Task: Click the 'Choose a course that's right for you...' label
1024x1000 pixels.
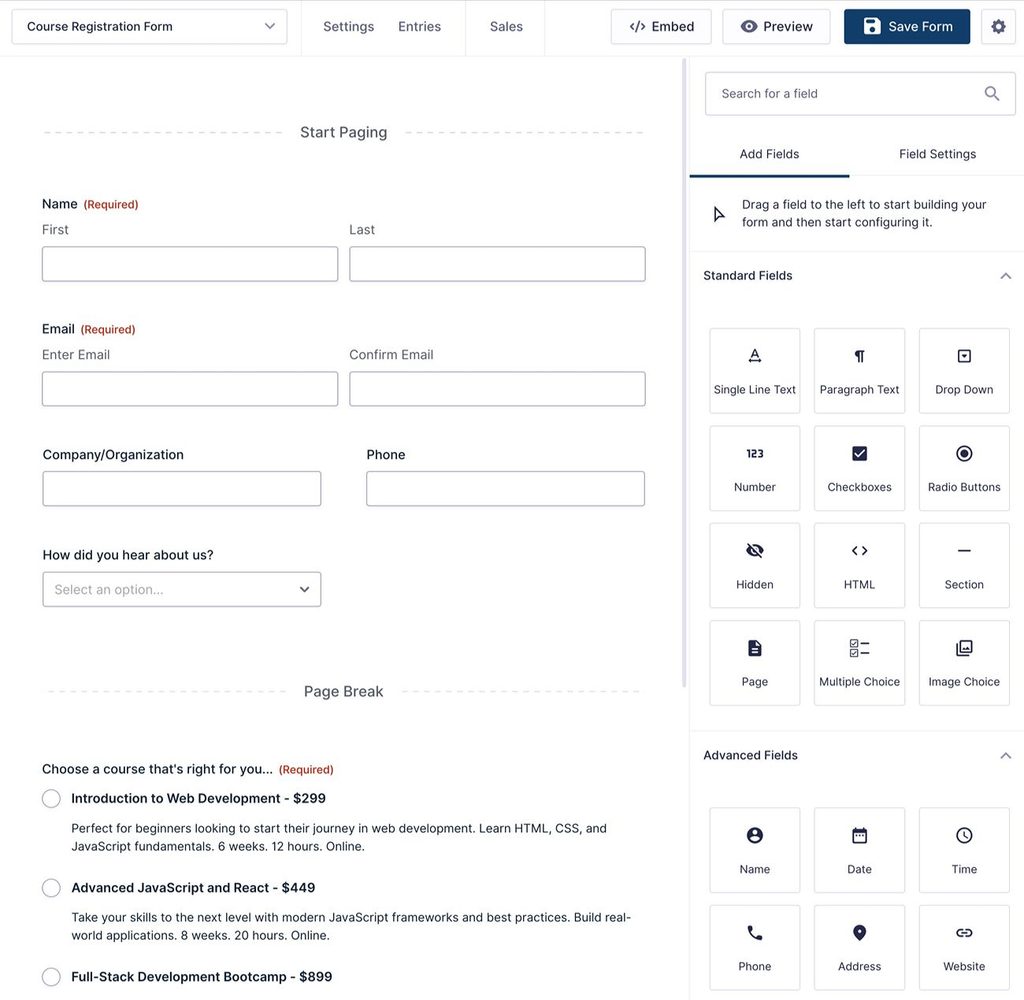Action: coord(157,769)
